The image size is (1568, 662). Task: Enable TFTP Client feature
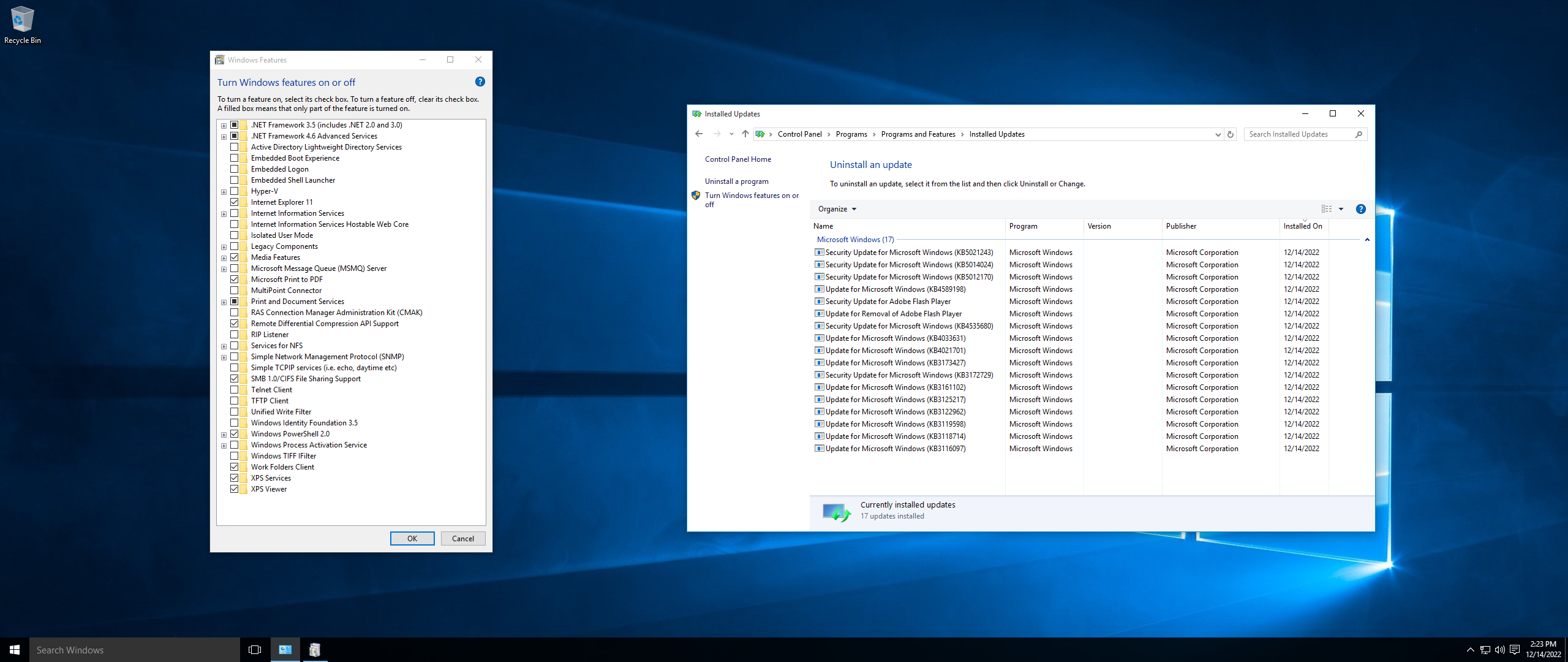click(x=235, y=401)
